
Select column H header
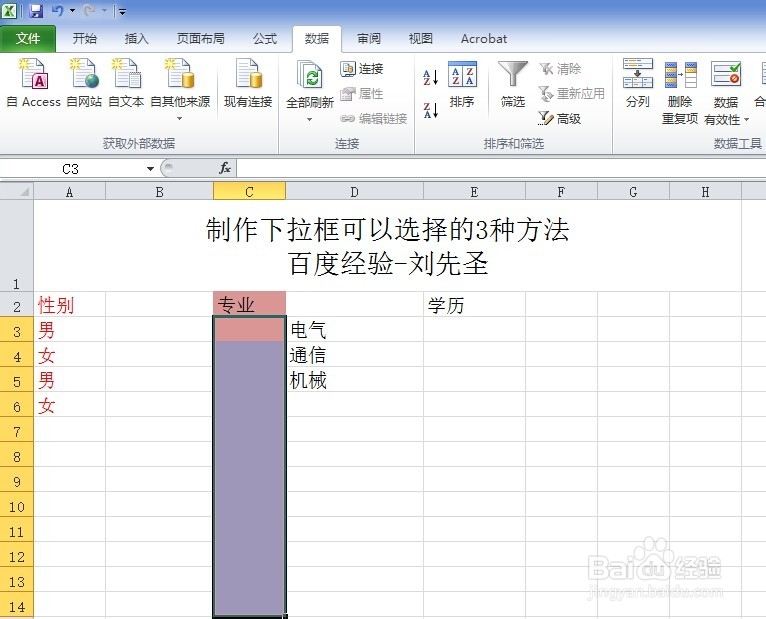coord(705,192)
